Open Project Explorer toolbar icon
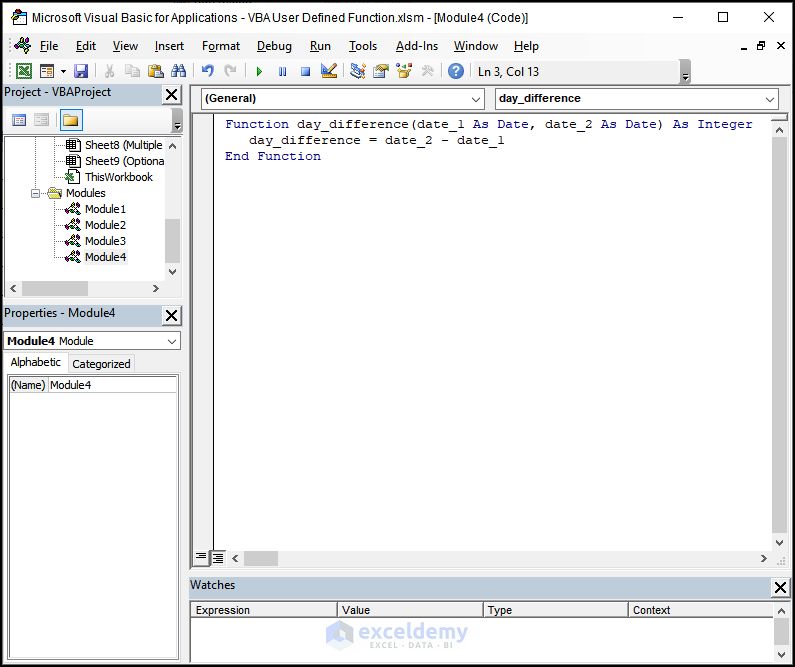 (357, 71)
